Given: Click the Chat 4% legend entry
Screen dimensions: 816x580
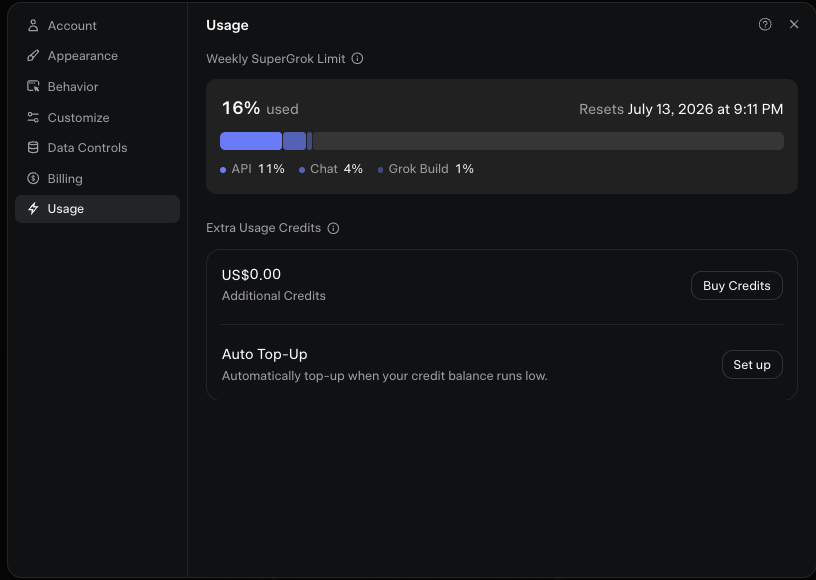Looking at the screenshot, I should (331, 169).
